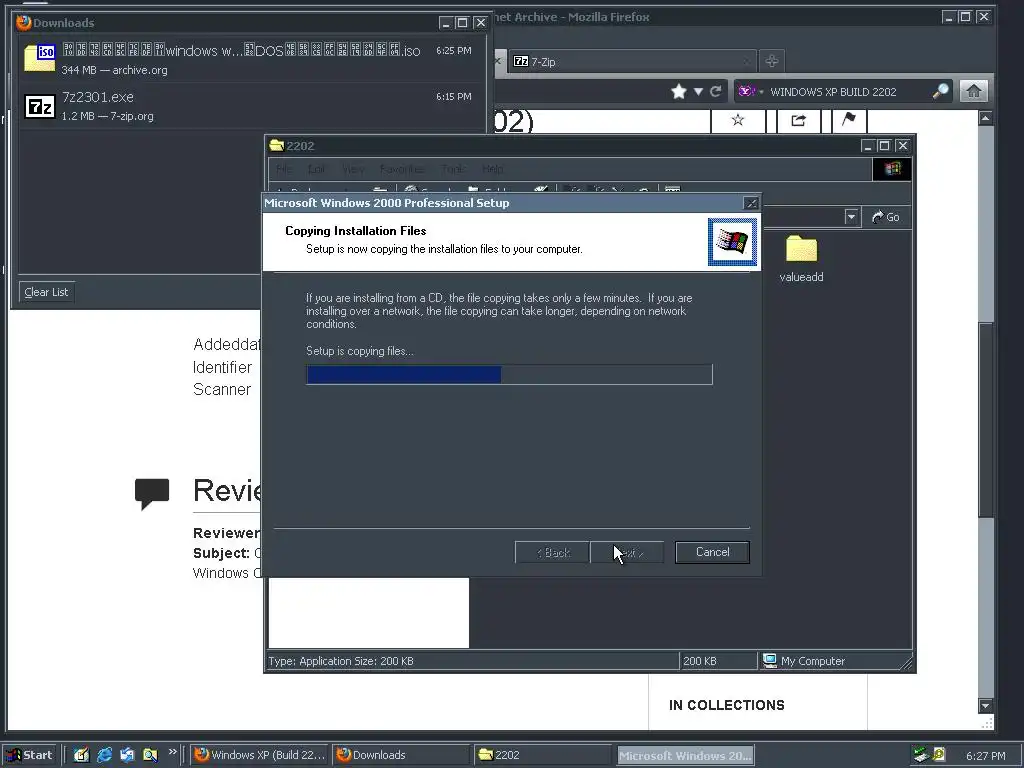This screenshot has width=1024, height=768.
Task: Open the Firefox address bar history dropdown arrow
Action: [x=698, y=91]
